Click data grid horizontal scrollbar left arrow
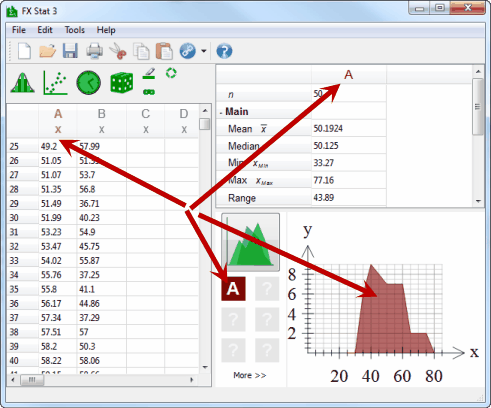This screenshot has width=491, height=408. tap(13, 380)
